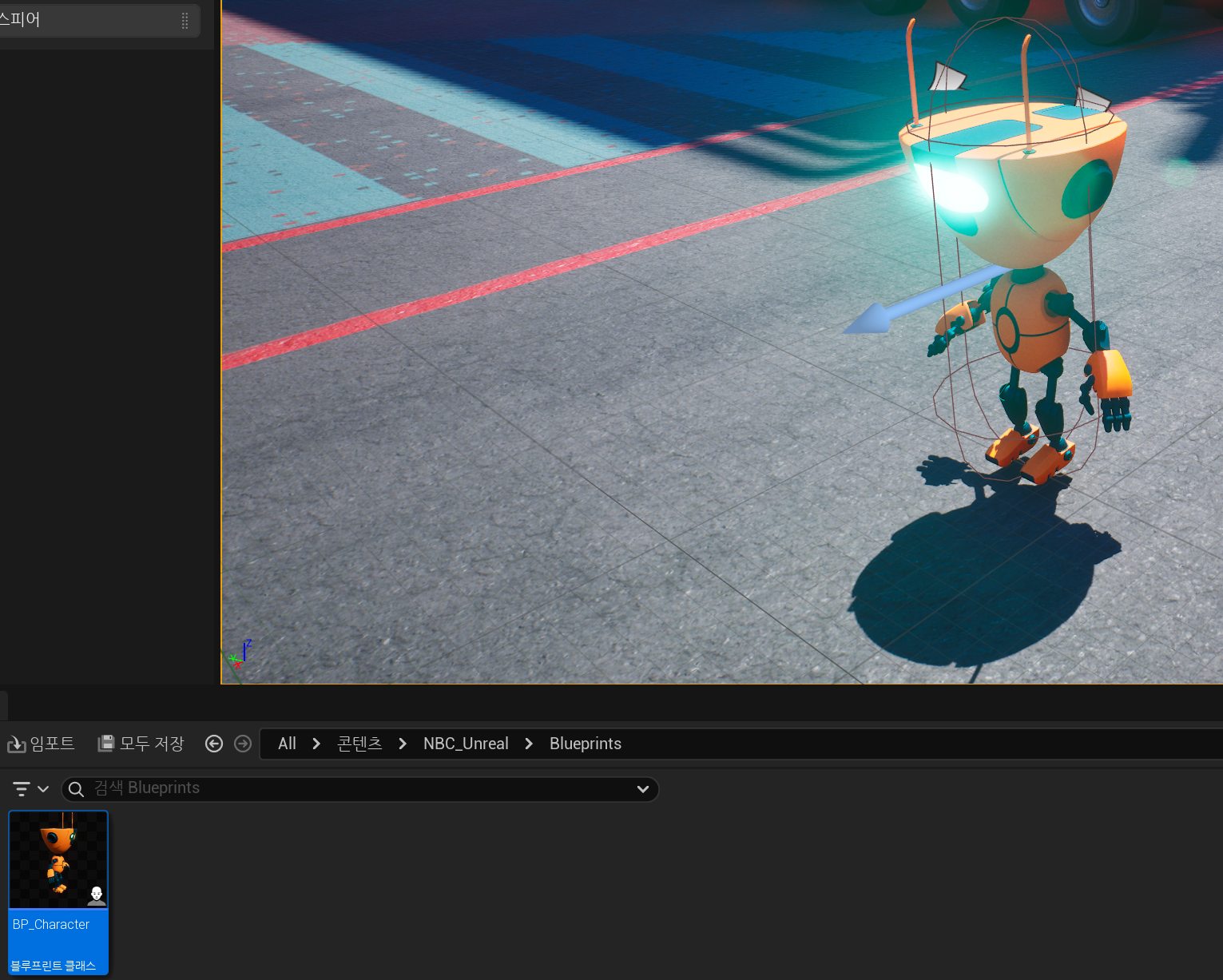Click the Import (임포트) button
This screenshot has height=980, width=1223.
click(42, 744)
